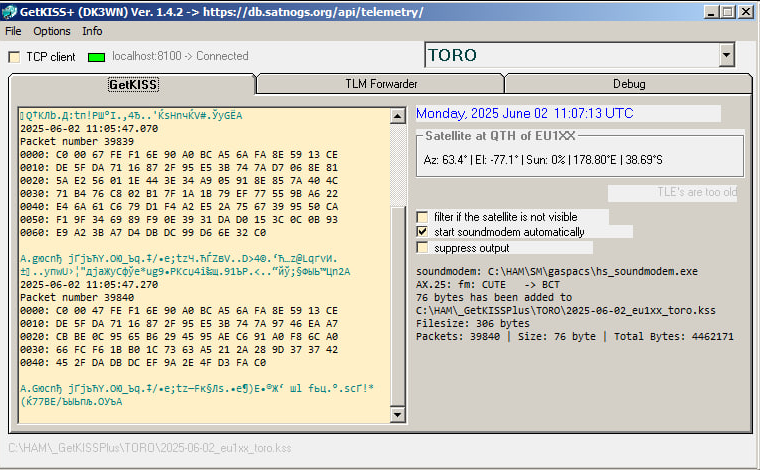The image size is (760, 470).
Task: Toggle filter if satellite is not visible
Action: tap(423, 217)
